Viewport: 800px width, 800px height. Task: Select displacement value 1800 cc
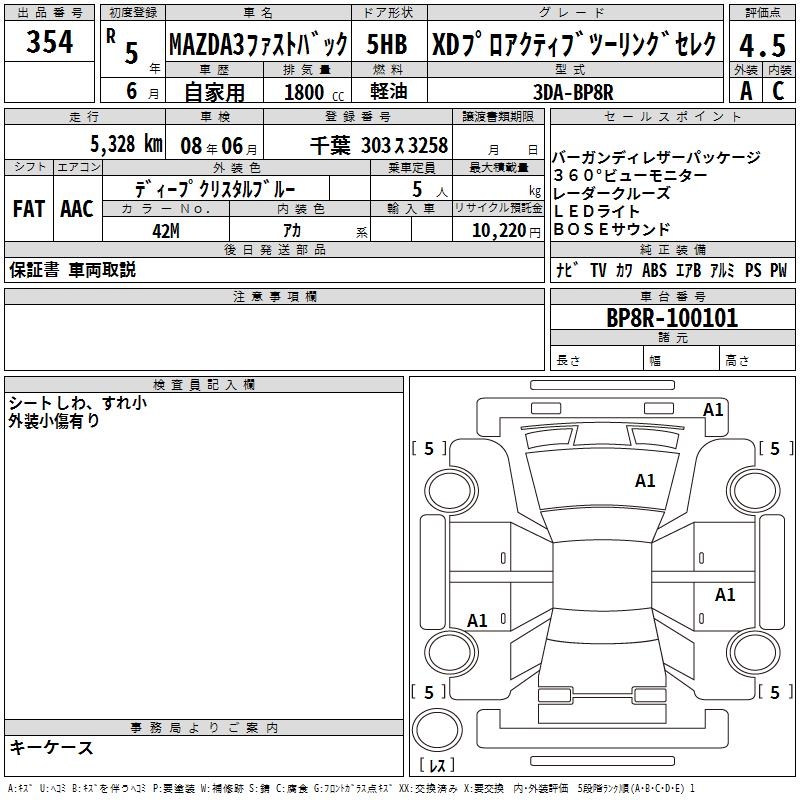[x=314, y=92]
